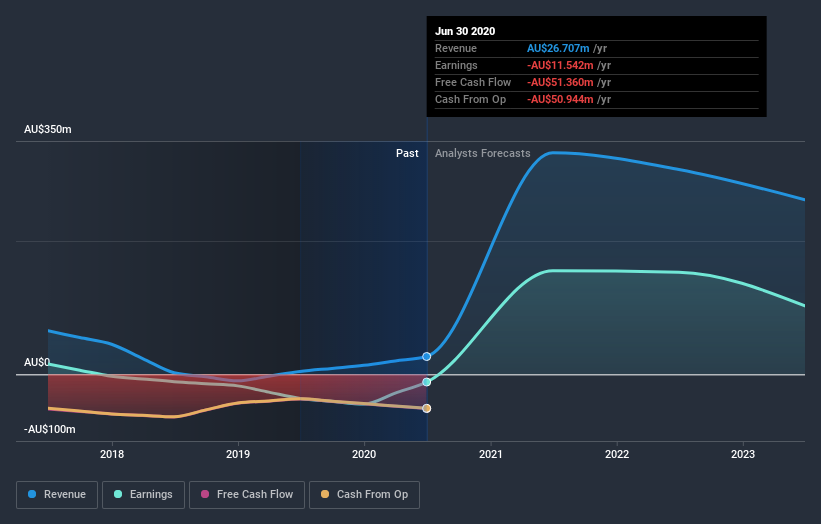Click the teal Earnings legend dot
The width and height of the screenshot is (821, 524).
(x=118, y=494)
